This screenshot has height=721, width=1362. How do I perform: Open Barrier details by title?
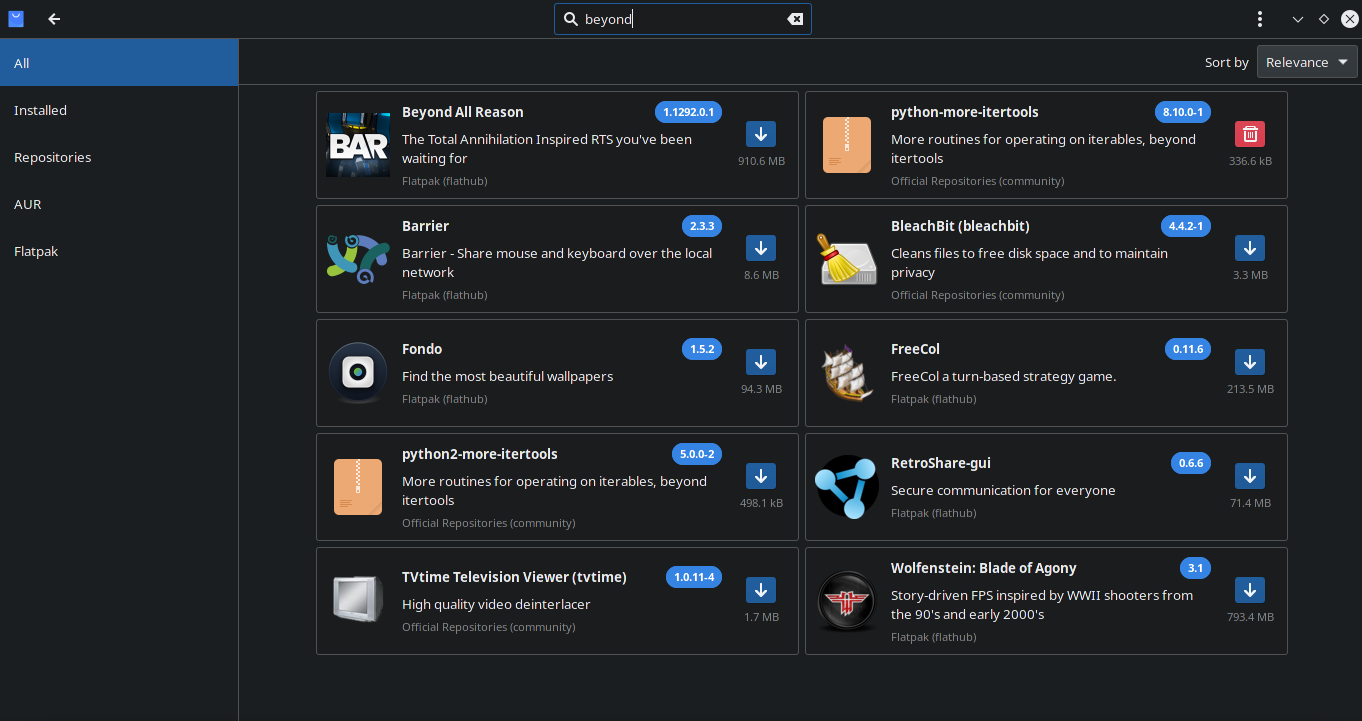pos(425,226)
